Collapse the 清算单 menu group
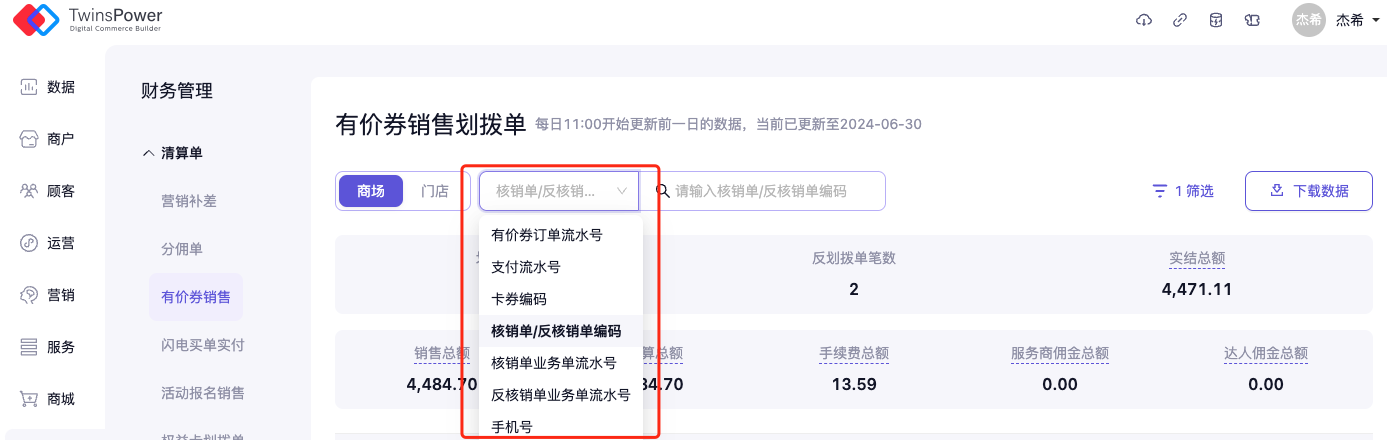The width and height of the screenshot is (1387, 440). coord(173,153)
